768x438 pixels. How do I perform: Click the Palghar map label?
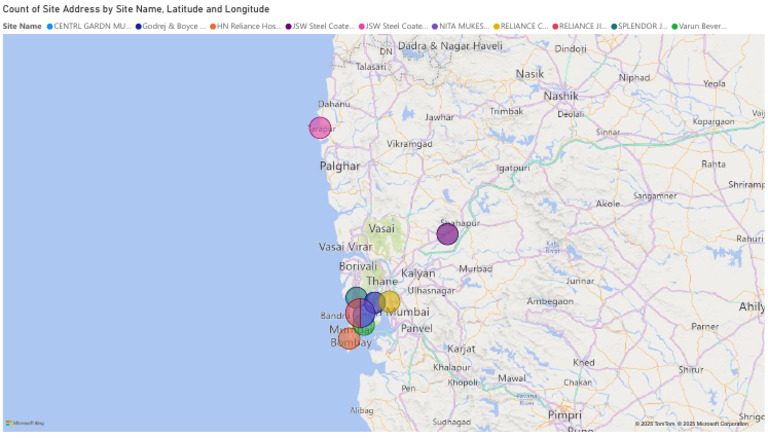(339, 166)
